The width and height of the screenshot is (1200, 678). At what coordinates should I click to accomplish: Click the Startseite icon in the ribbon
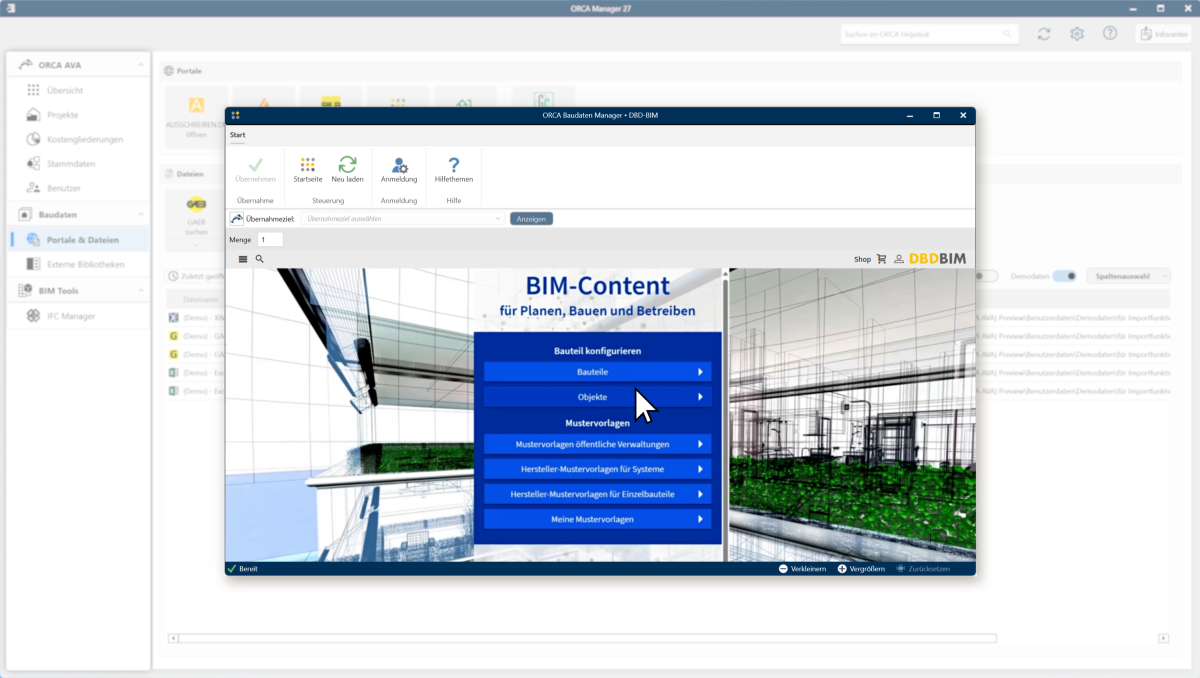coord(307,167)
